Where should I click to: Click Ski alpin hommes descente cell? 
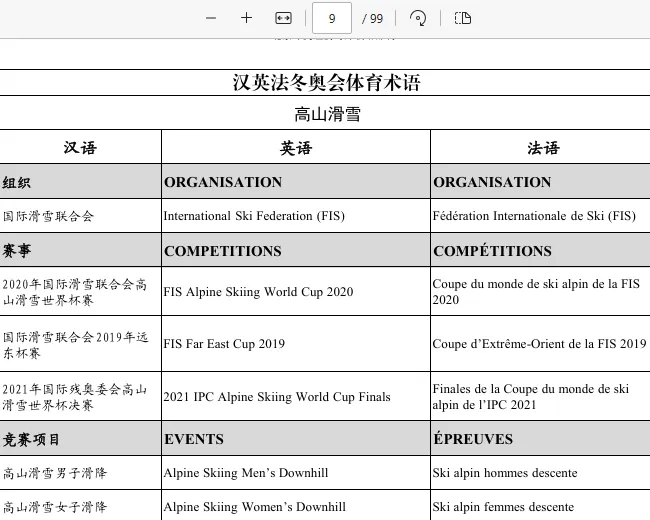coord(541,473)
